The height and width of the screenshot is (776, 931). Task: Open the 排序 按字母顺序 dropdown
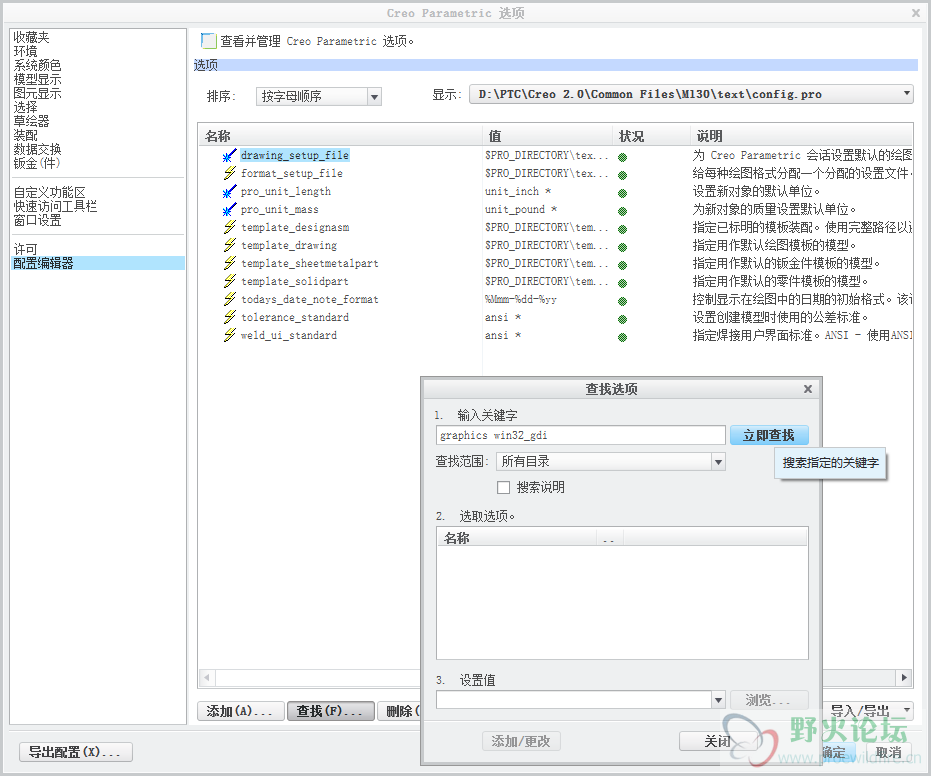(374, 97)
